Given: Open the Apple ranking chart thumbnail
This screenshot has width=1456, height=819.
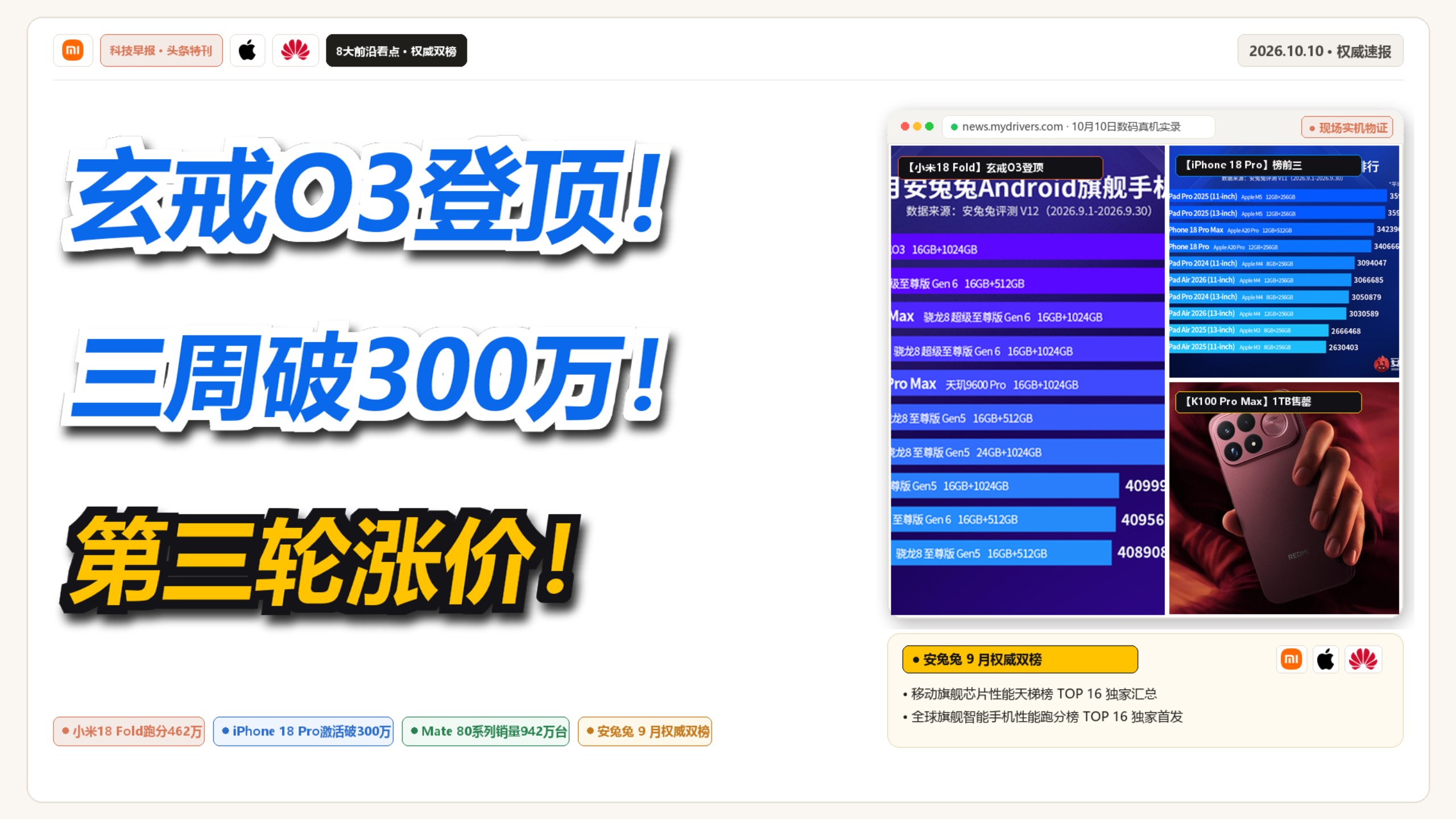Looking at the screenshot, I should 1284,262.
